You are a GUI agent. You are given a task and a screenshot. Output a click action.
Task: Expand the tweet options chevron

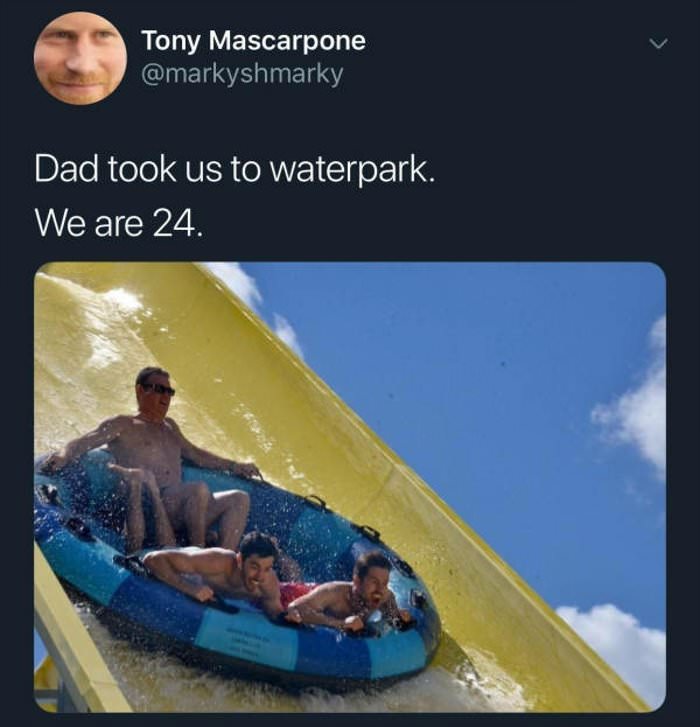coord(658,44)
